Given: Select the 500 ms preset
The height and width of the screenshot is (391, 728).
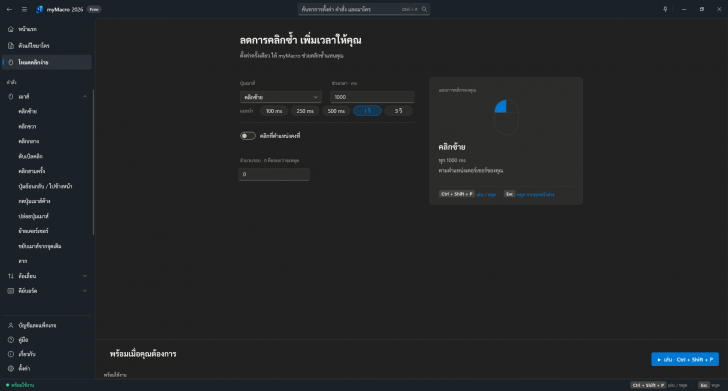Looking at the screenshot, I should [x=336, y=111].
